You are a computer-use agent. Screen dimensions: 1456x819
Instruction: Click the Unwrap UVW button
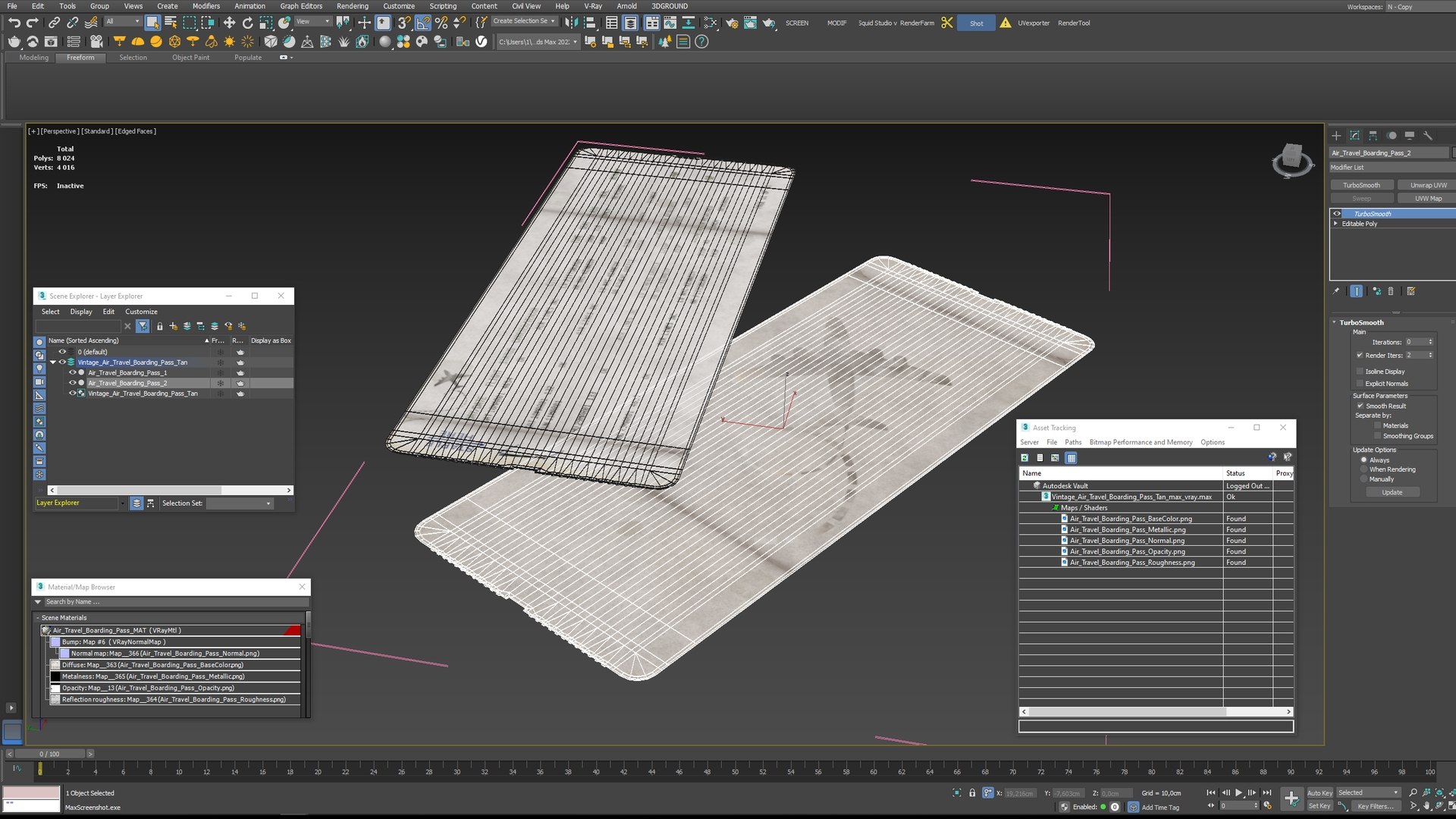click(1428, 185)
